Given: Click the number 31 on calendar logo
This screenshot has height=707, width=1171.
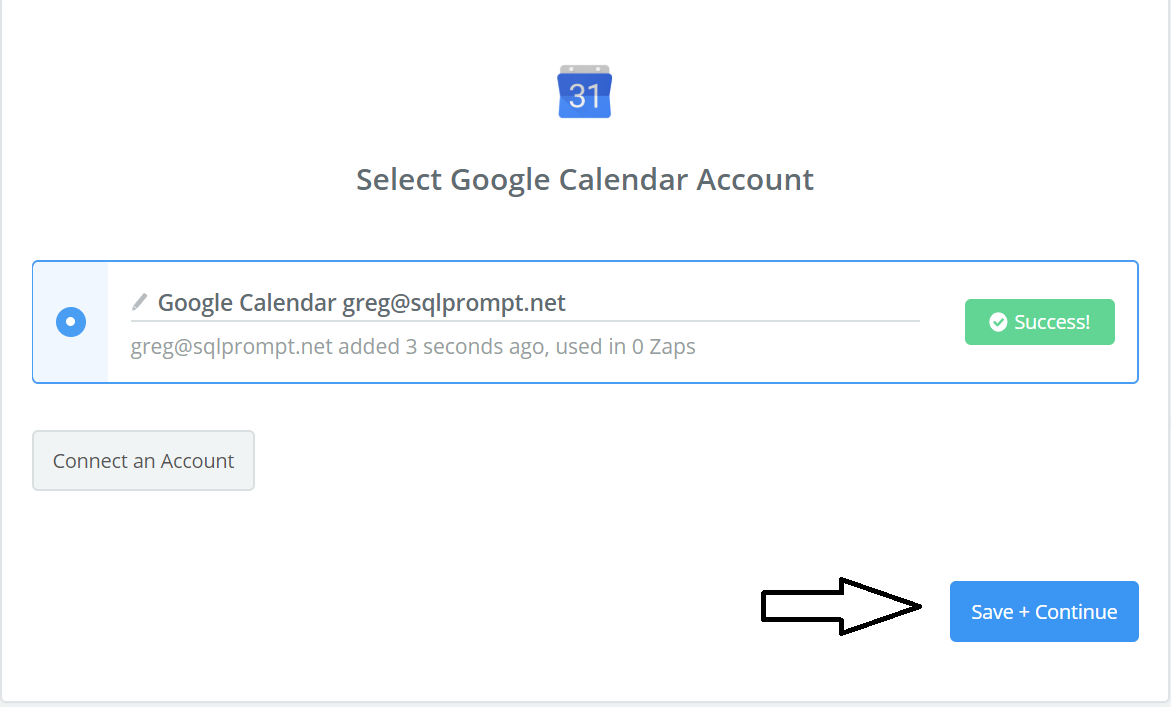Looking at the screenshot, I should click(x=585, y=97).
